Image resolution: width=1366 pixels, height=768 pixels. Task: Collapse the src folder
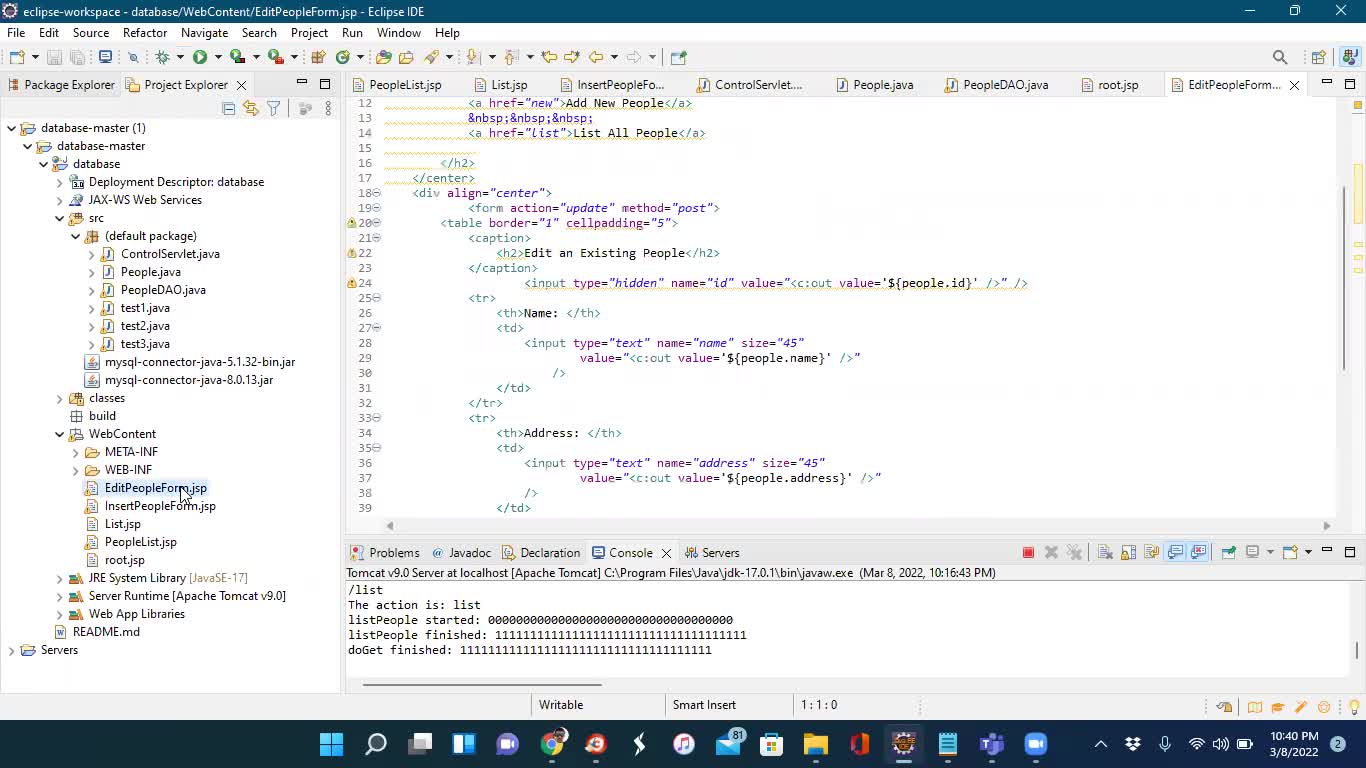pyautogui.click(x=59, y=218)
